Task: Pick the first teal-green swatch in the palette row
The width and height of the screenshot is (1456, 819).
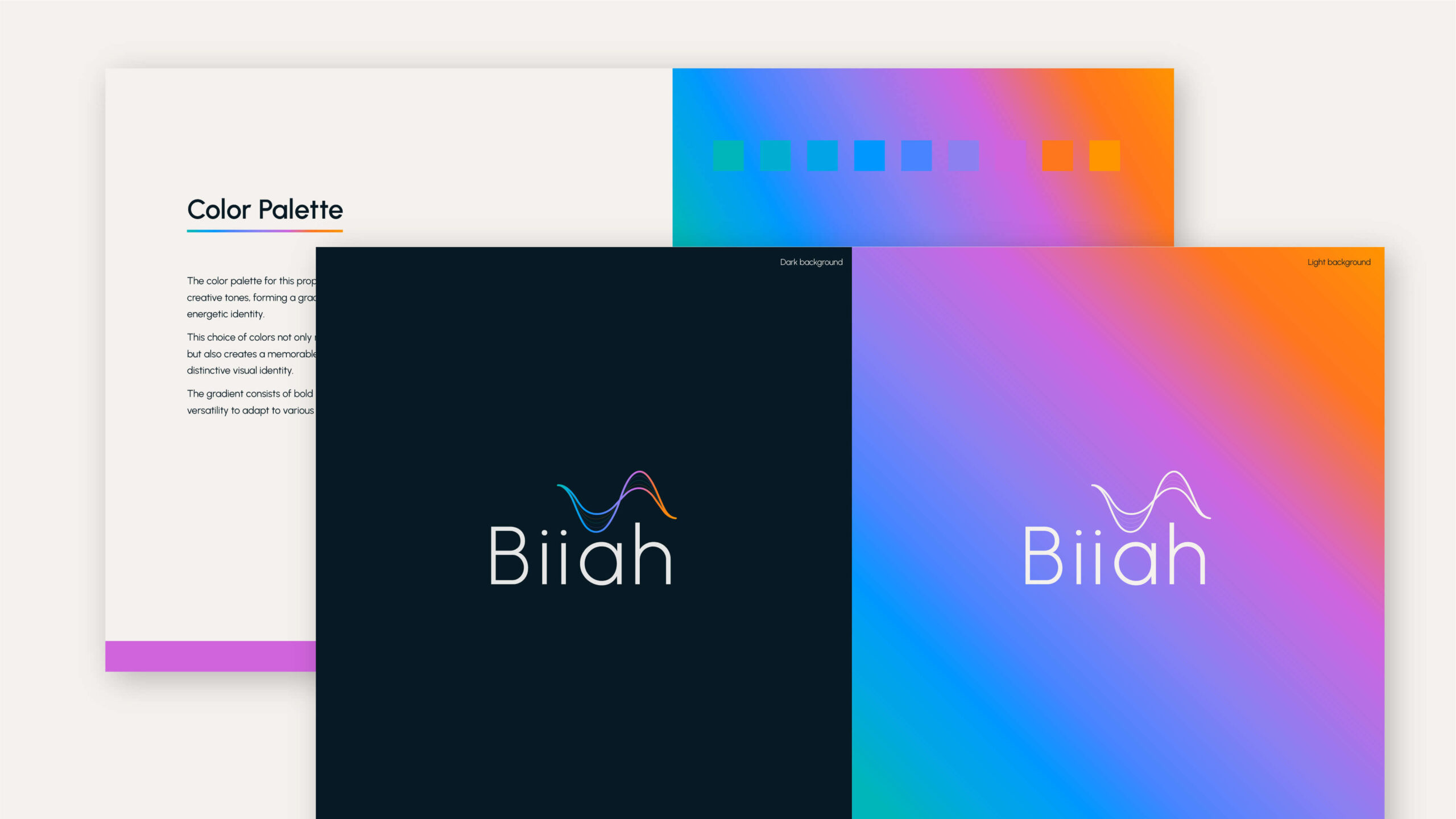Action: coord(729,155)
